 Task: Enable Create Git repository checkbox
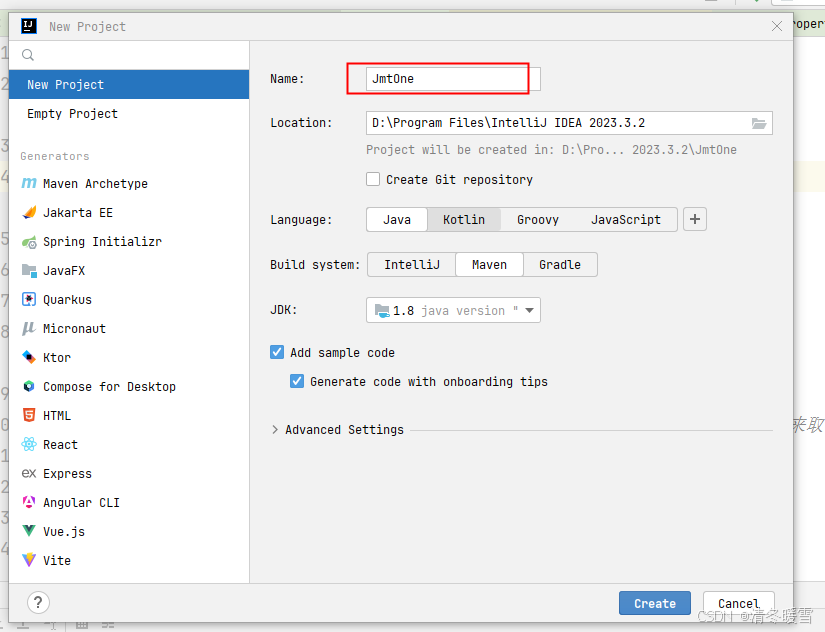pos(373,179)
